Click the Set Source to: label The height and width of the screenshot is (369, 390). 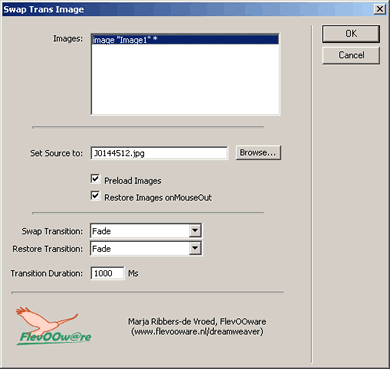pyautogui.click(x=56, y=153)
